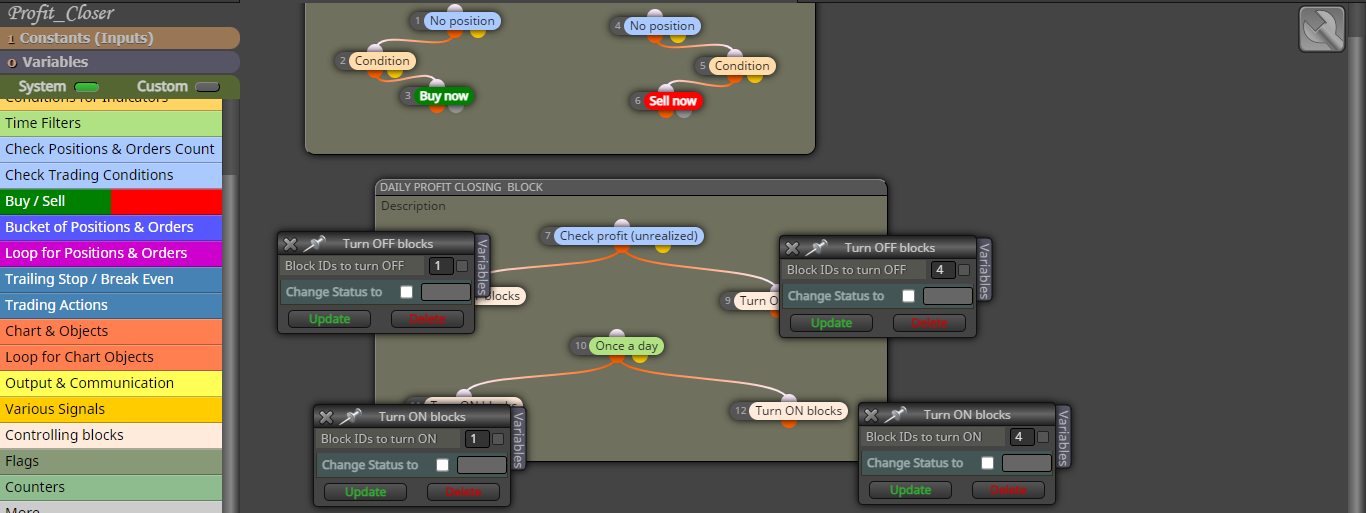This screenshot has width=1366, height=513.
Task: Tick Change Status checkbox in Turn OFF panel ID 4
Action: tap(908, 296)
